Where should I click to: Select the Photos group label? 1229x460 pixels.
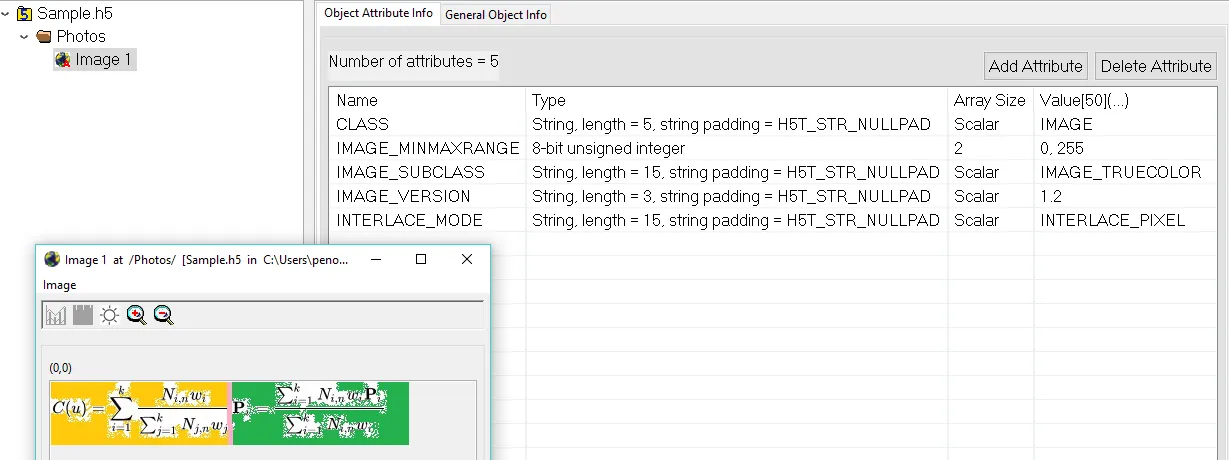click(81, 37)
